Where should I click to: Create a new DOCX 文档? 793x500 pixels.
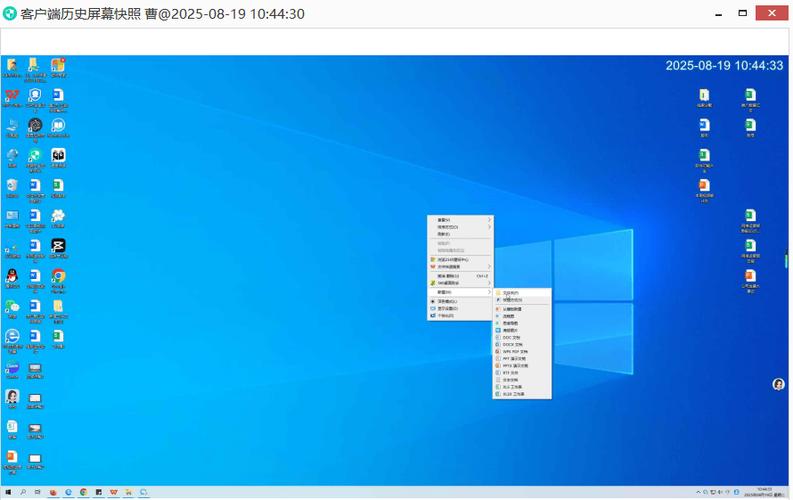coord(522,344)
